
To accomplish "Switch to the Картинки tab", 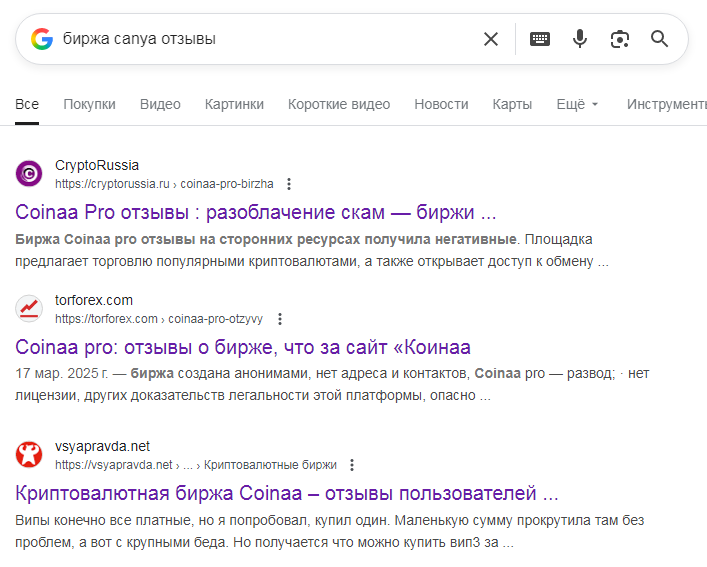I will (234, 104).
